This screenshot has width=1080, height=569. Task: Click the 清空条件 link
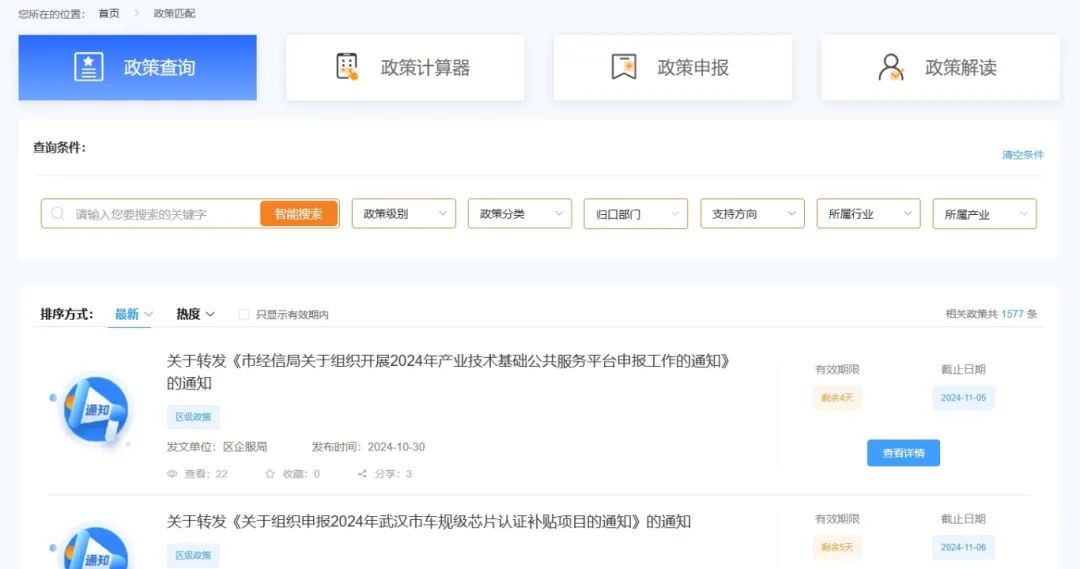1023,155
